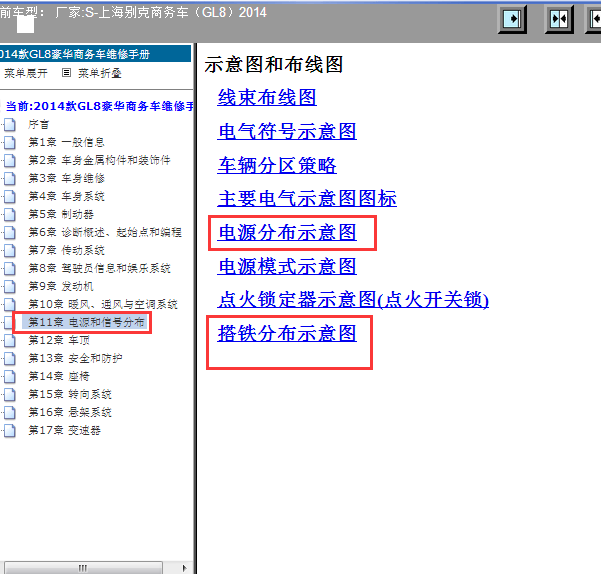Select 第12章 车顶 chapter
This screenshot has height=574, width=601.
(x=59, y=340)
